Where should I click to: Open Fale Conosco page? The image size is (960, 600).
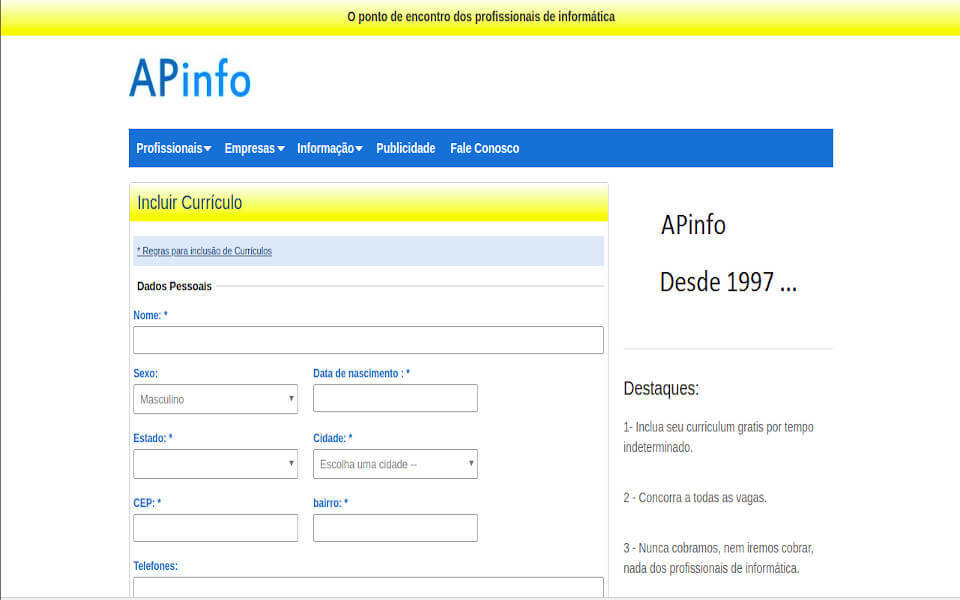(484, 148)
